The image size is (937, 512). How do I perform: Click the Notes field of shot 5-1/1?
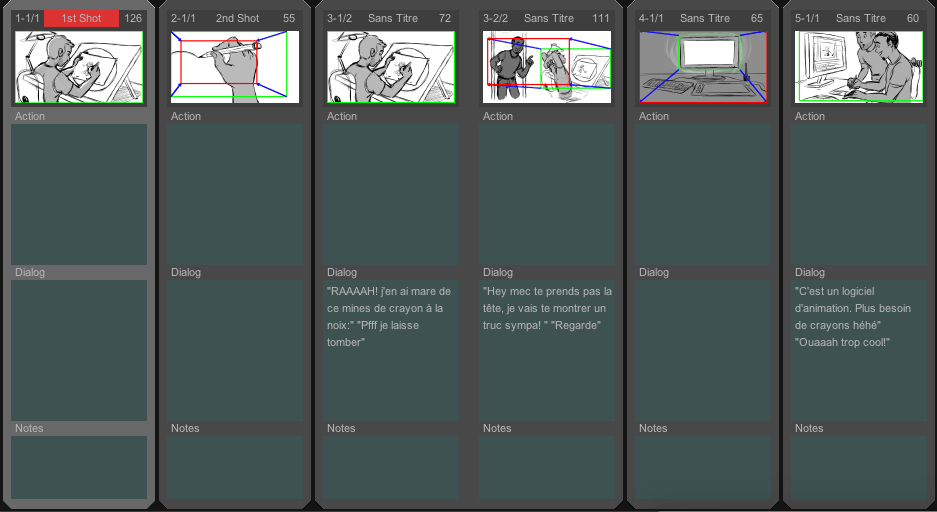(859, 467)
